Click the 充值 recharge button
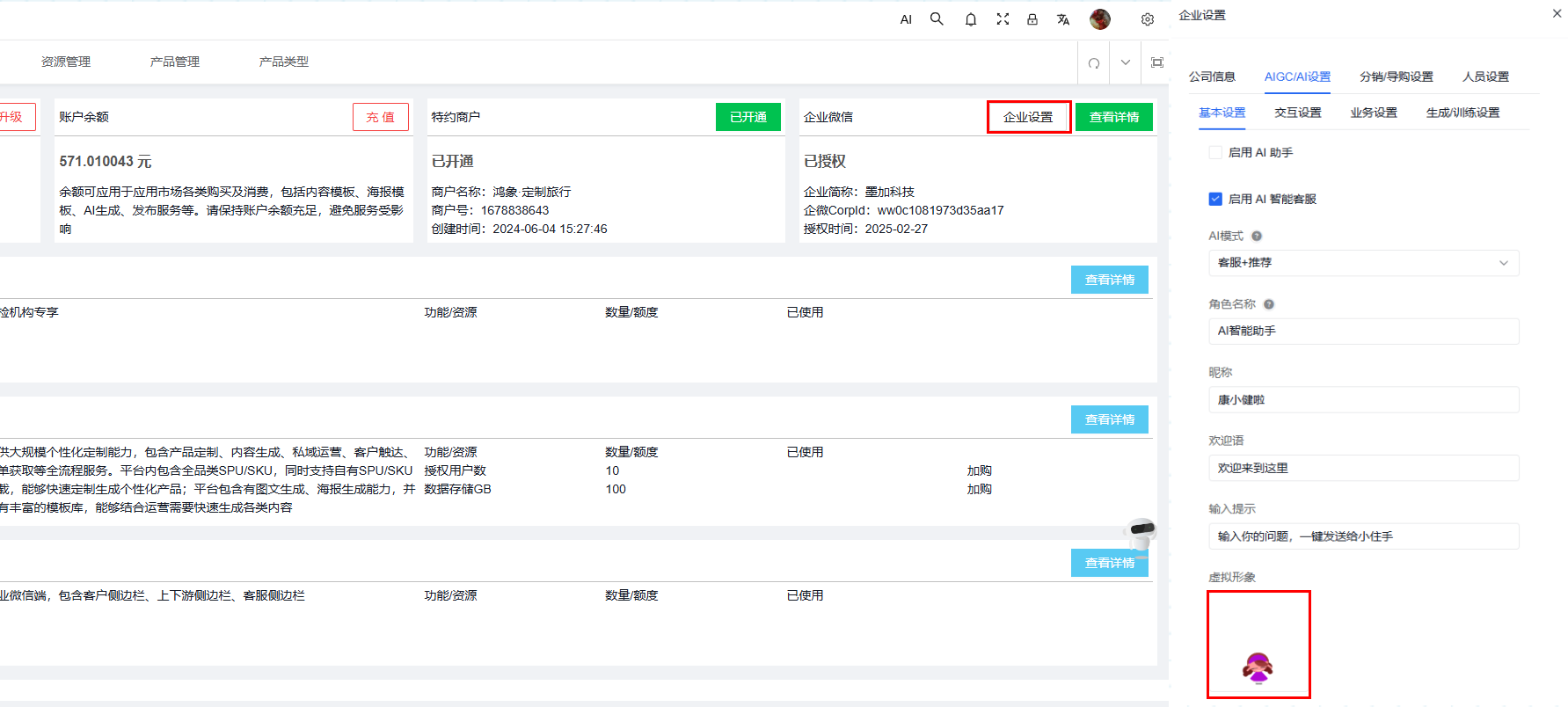This screenshot has height=707, width=1568. point(380,117)
